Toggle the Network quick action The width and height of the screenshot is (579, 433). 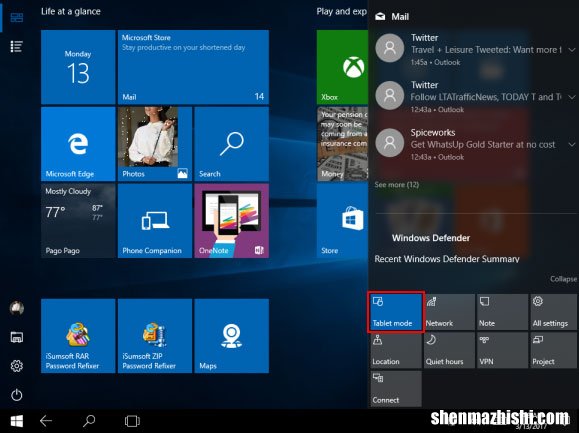[449, 312]
